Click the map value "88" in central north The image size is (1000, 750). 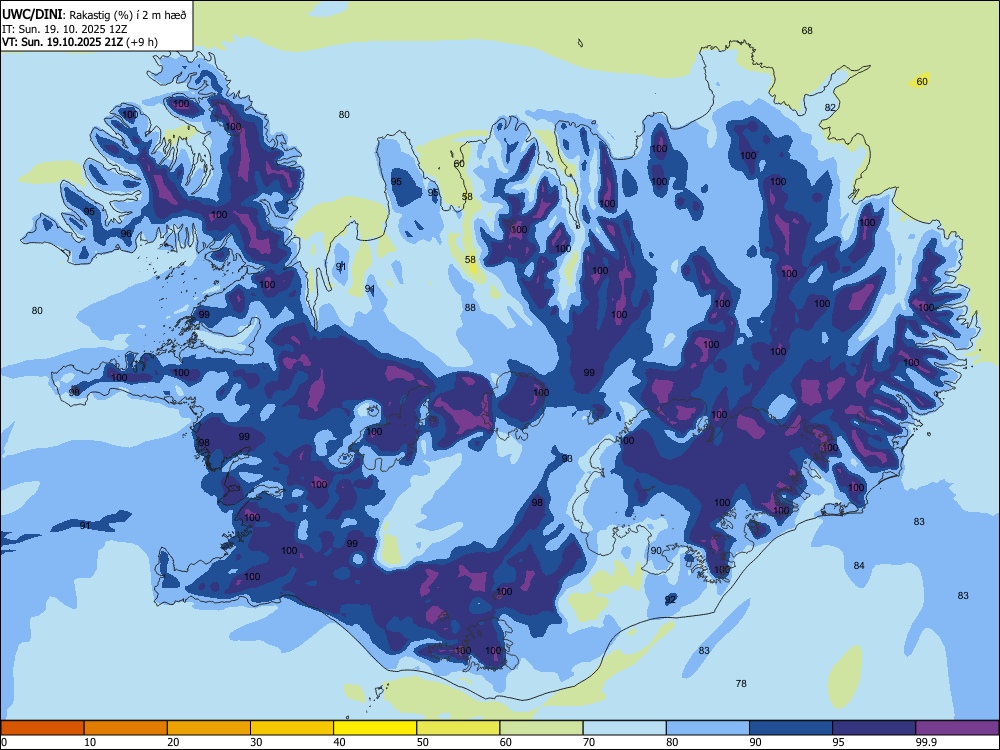point(470,308)
